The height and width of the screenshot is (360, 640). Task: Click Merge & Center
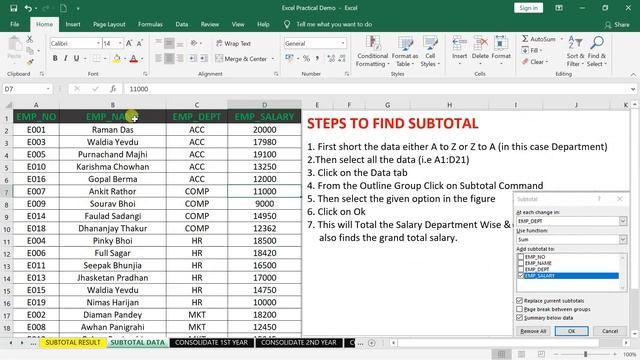tap(241, 59)
